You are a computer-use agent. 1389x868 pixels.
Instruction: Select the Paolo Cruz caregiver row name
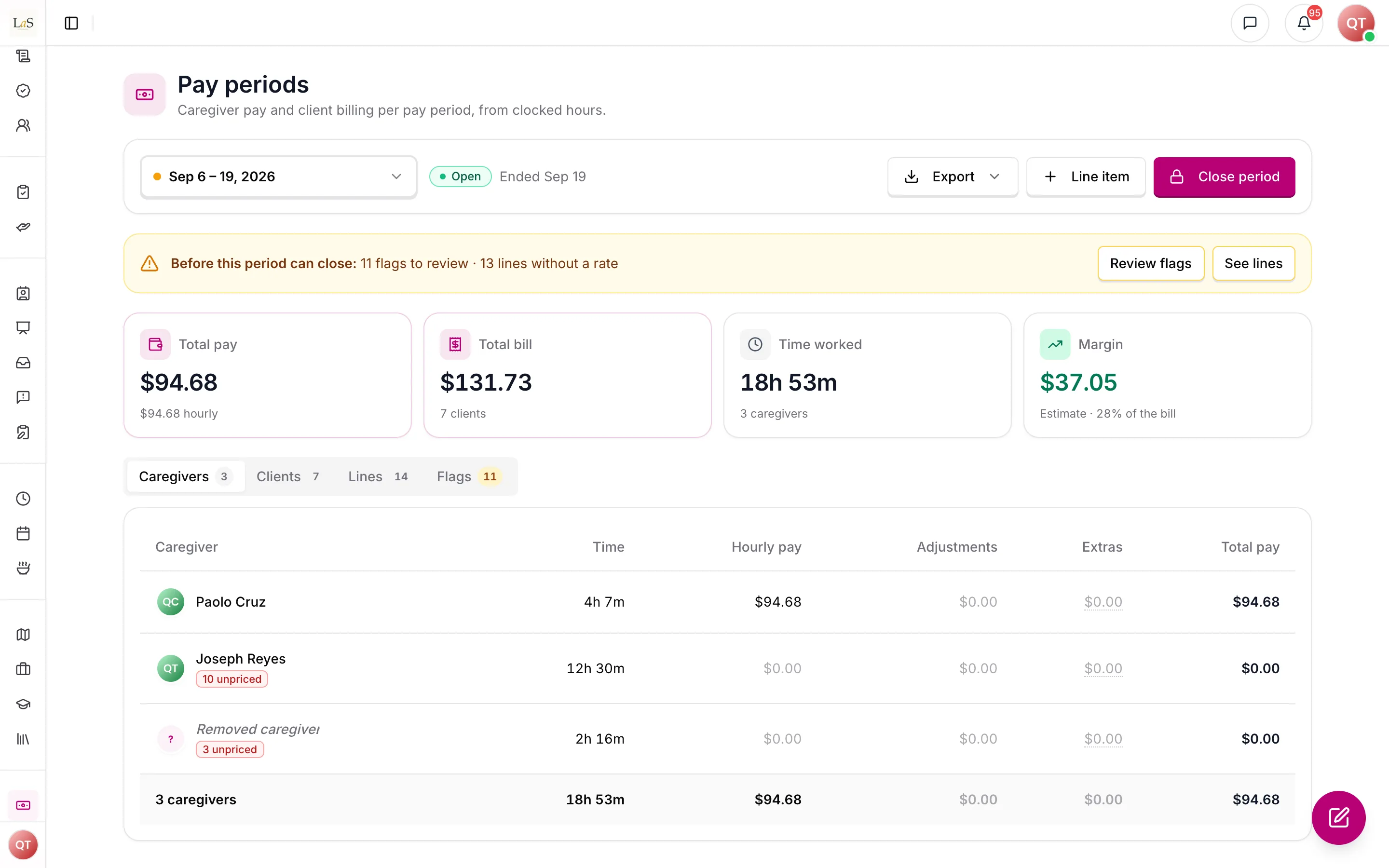pyautogui.click(x=231, y=602)
